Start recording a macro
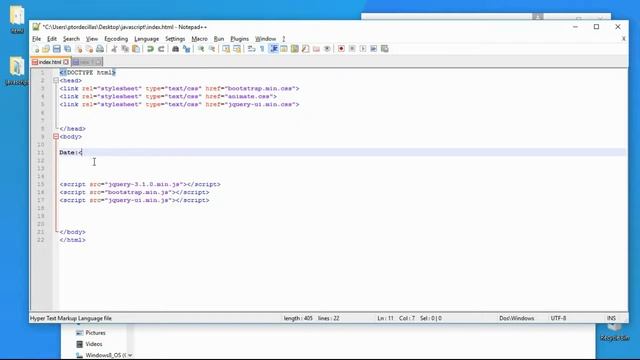 coord(341,49)
